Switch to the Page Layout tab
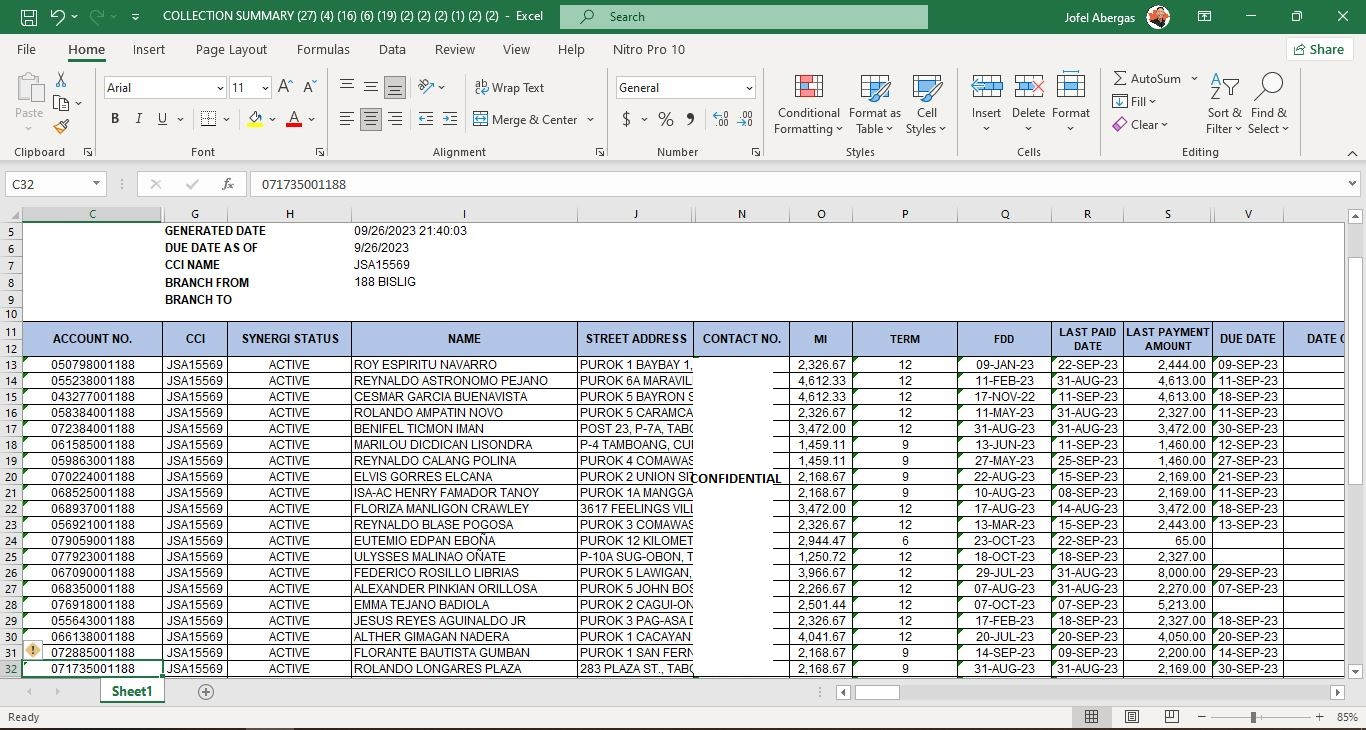The width and height of the screenshot is (1366, 730). pos(231,49)
